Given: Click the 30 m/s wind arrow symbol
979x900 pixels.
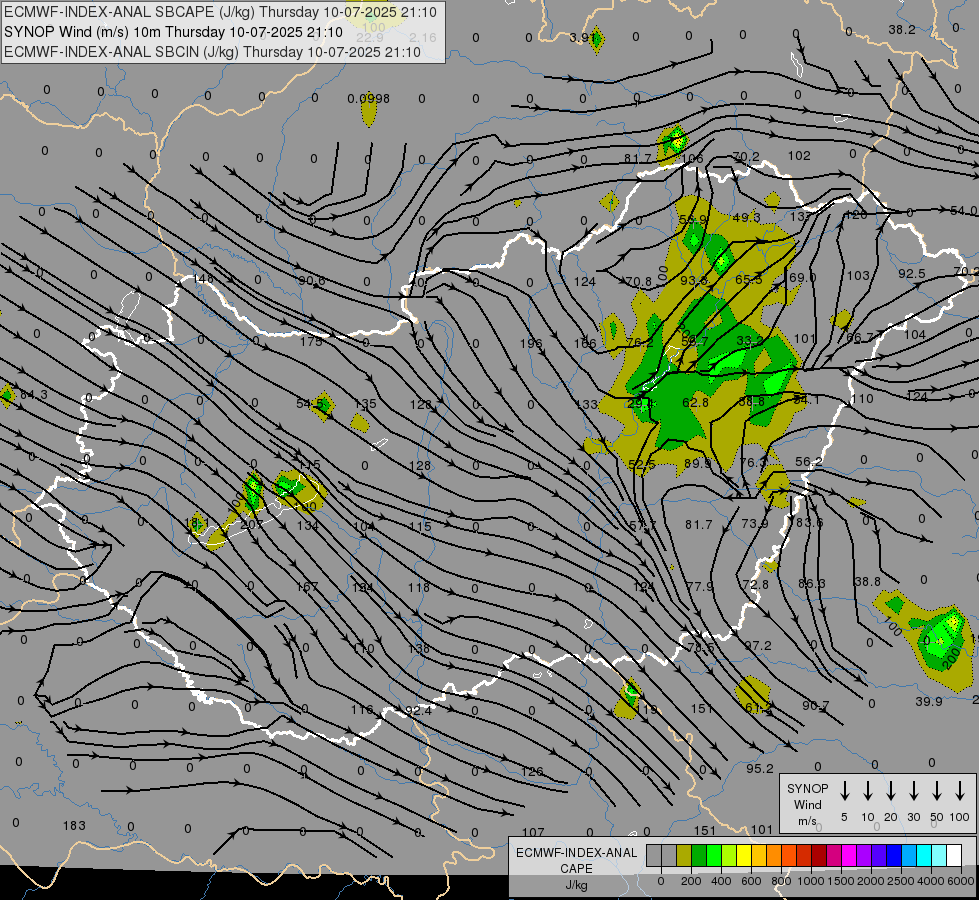Looking at the screenshot, I should 913,791.
